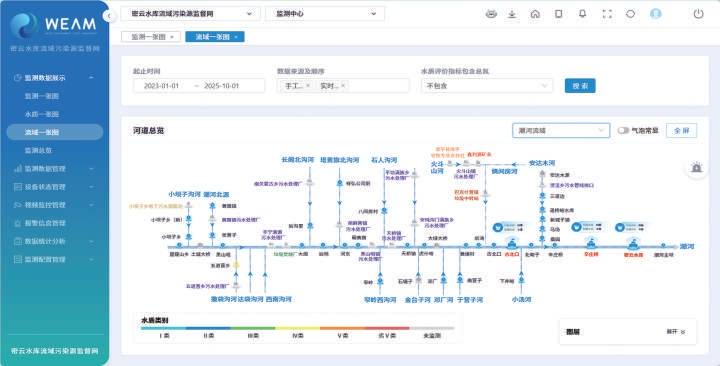Click the end date field 2025-10-01
720x366 pixels.
[x=222, y=86]
